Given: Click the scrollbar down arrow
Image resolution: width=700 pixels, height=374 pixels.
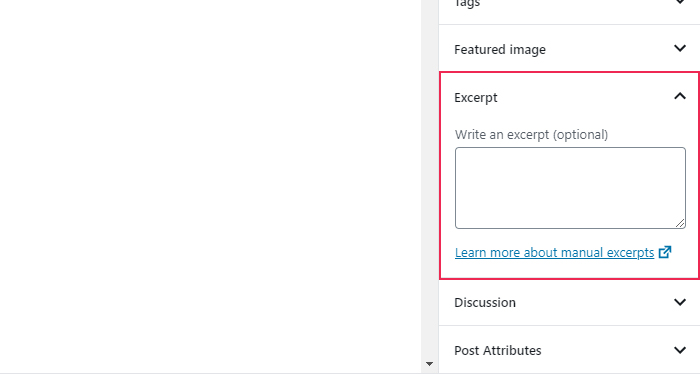Looking at the screenshot, I should 429,364.
